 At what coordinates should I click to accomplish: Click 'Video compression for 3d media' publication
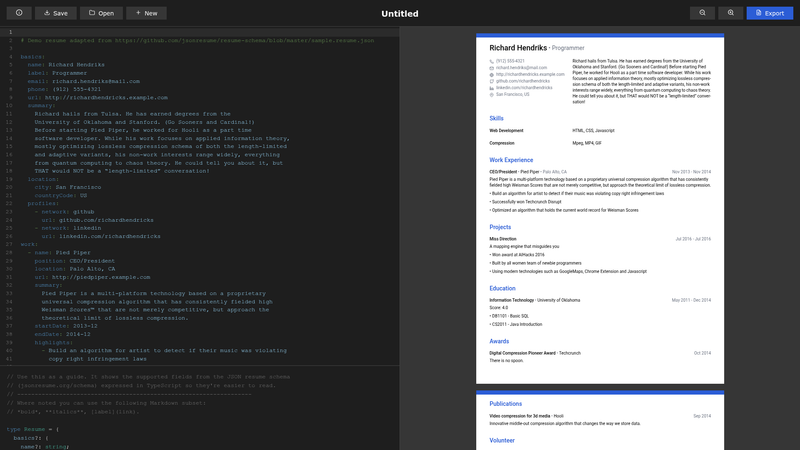click(x=519, y=416)
